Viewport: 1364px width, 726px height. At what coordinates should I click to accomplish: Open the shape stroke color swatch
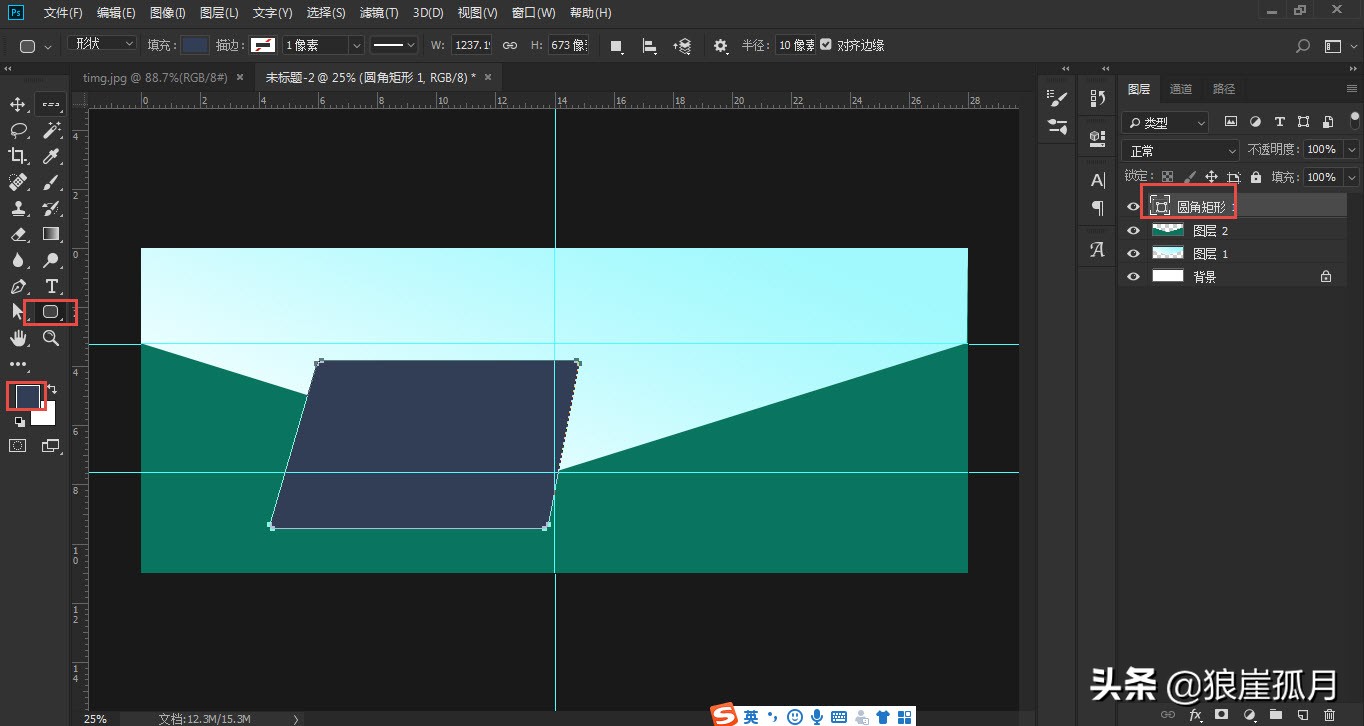263,45
